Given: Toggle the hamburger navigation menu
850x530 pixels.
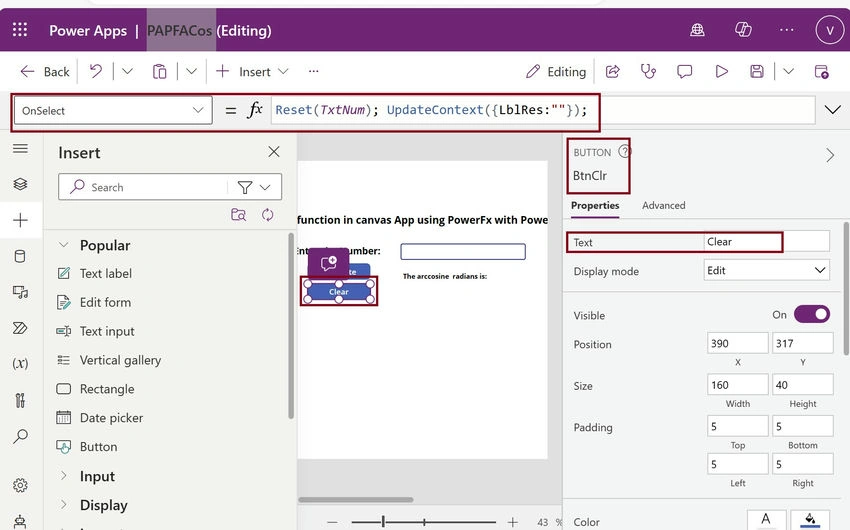Looking at the screenshot, I should click(20, 148).
